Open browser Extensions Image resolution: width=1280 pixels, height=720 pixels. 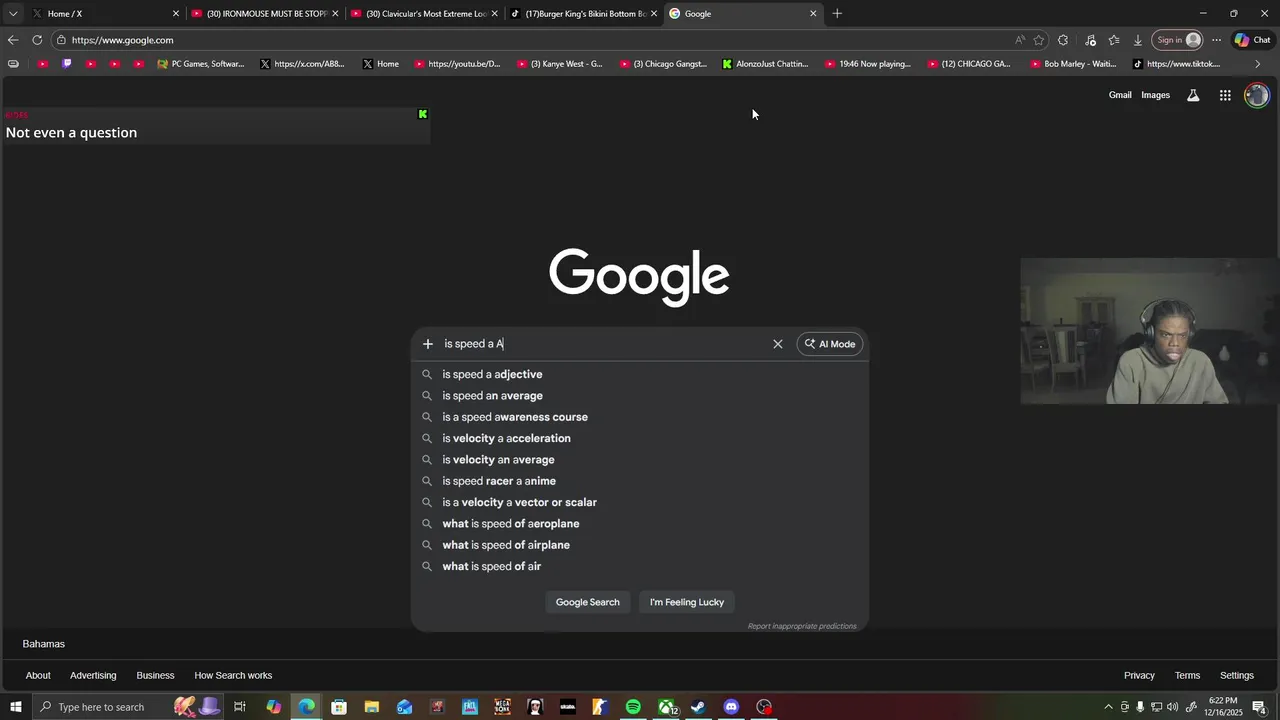pos(1063,40)
